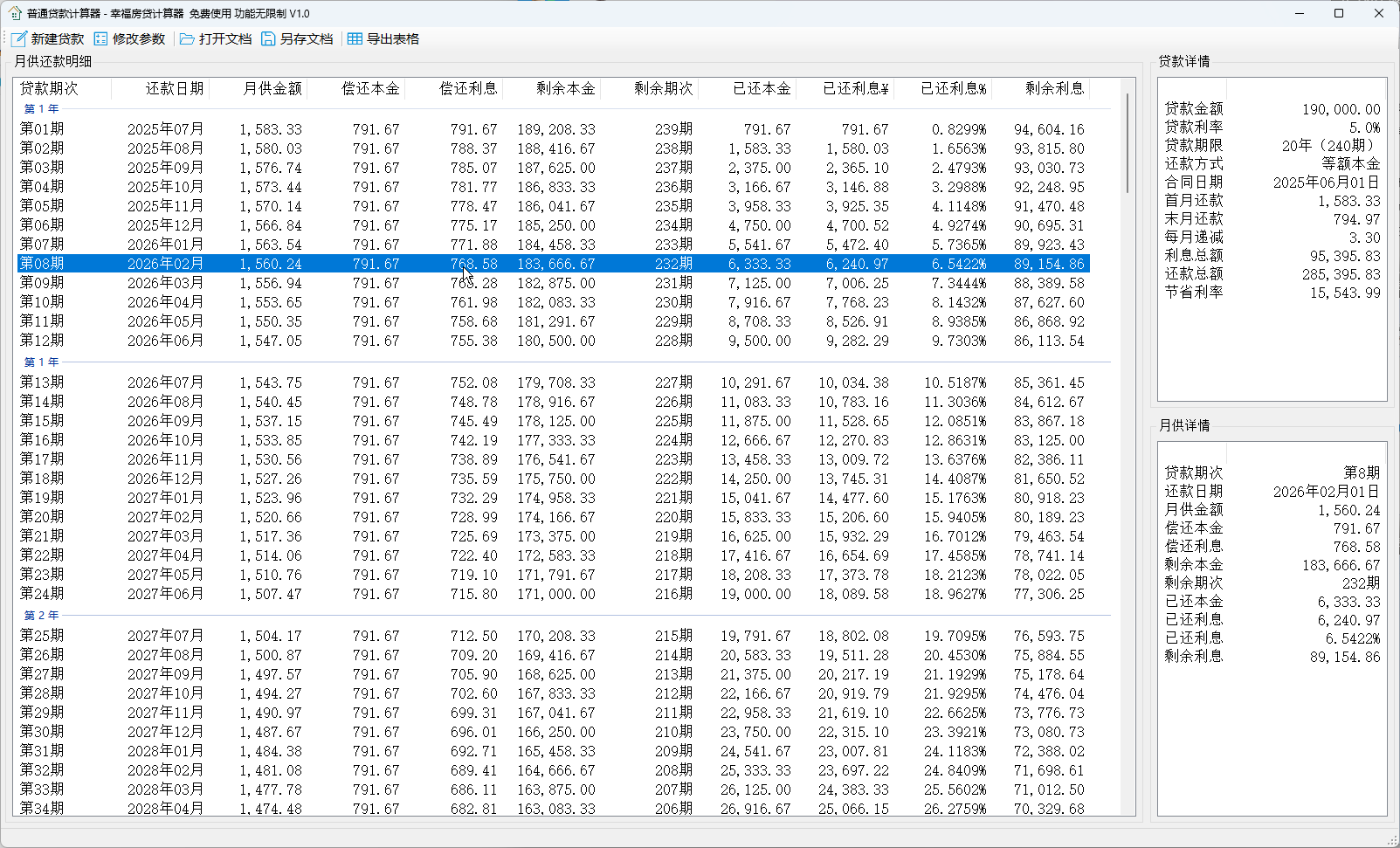Click the 贷款期次 column header
Viewport: 1400px width, 848px height.
62,88
